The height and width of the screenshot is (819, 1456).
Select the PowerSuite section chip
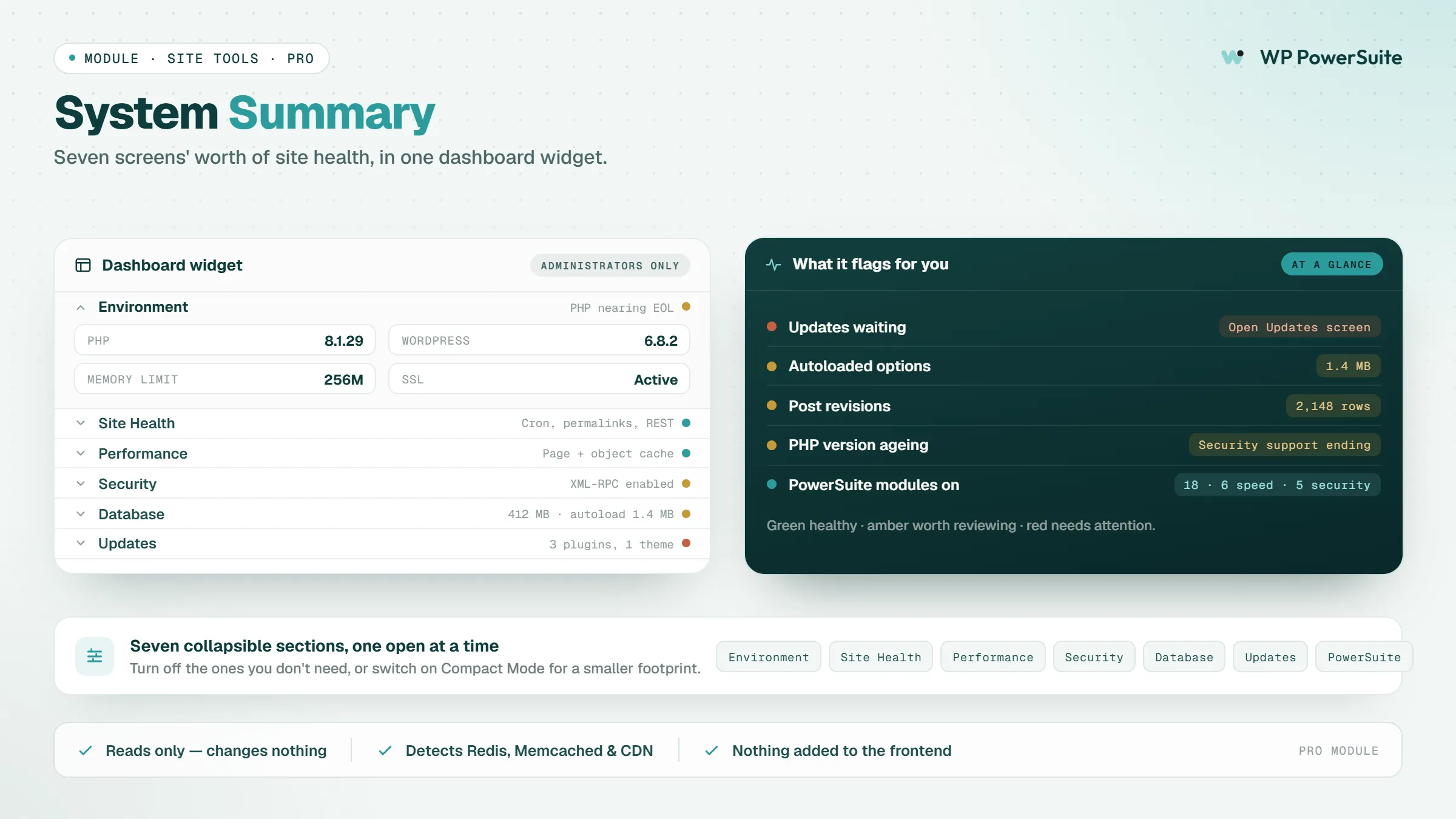[x=1364, y=657]
